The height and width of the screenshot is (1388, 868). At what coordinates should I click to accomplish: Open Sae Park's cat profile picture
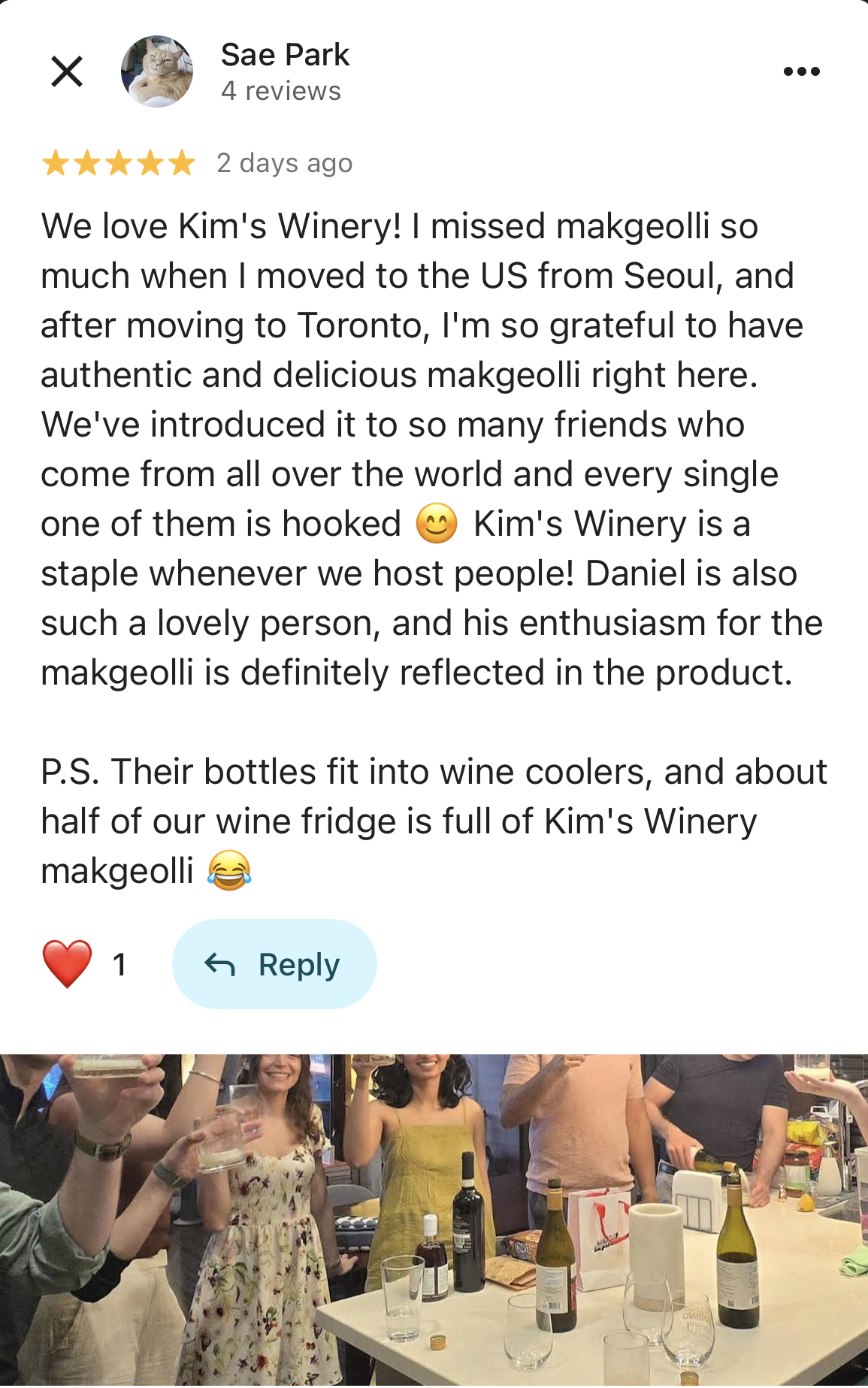pos(157,72)
